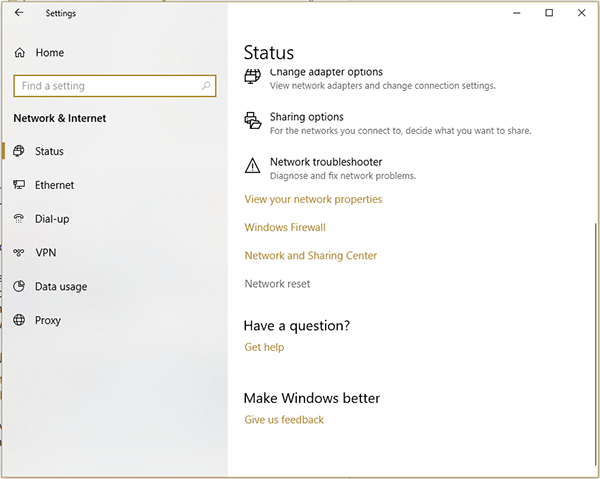Click the Home house icon
This screenshot has width=600, height=479.
20,52
